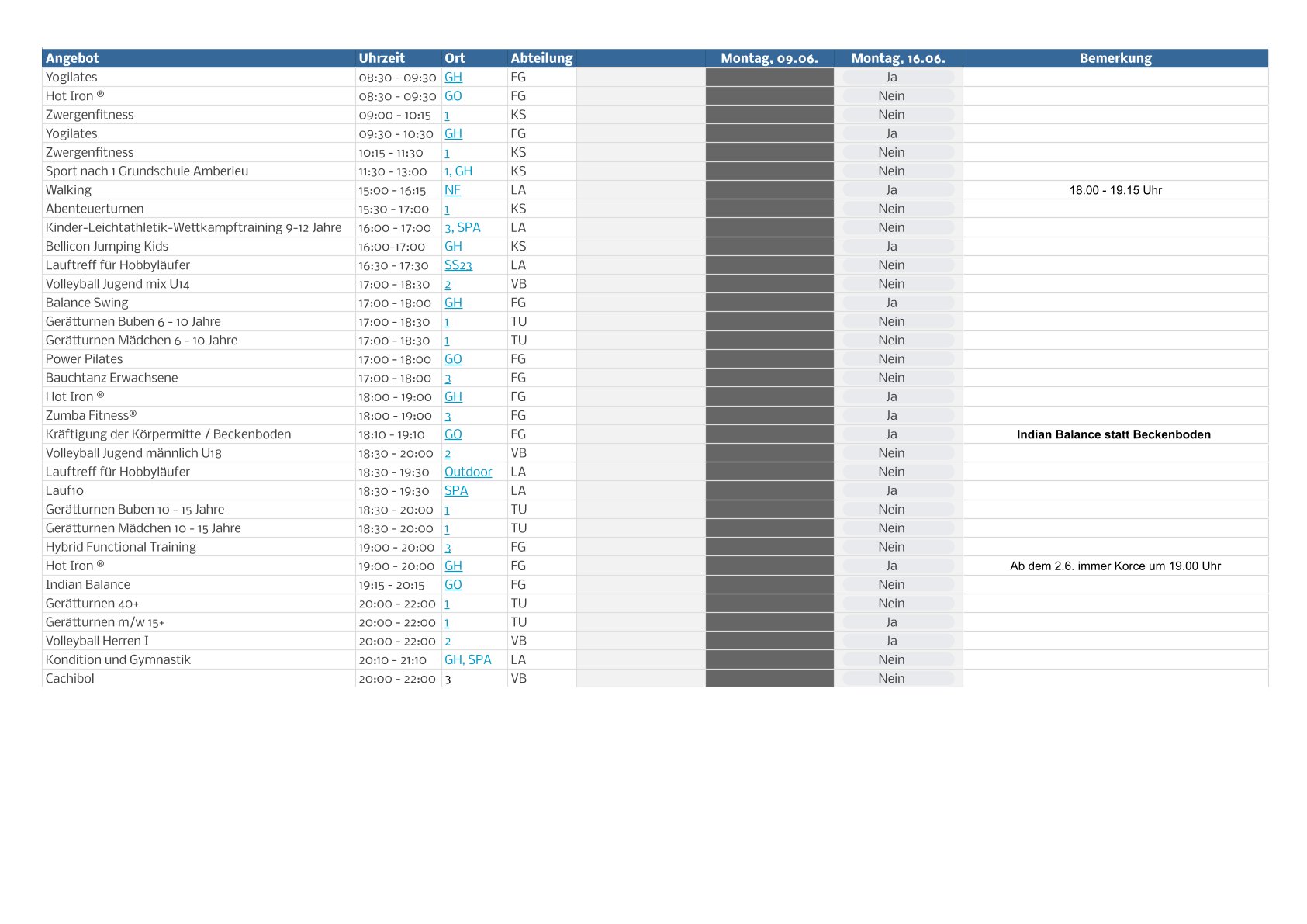
Task: Open location link 1 for Gerätturnen 40+
Action: click(447, 604)
